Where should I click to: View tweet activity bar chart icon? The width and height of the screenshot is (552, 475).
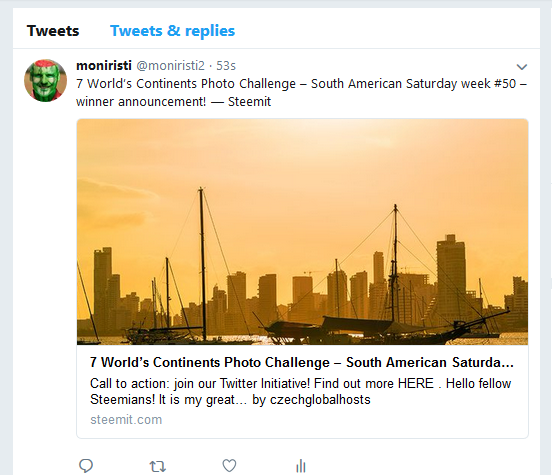301,465
